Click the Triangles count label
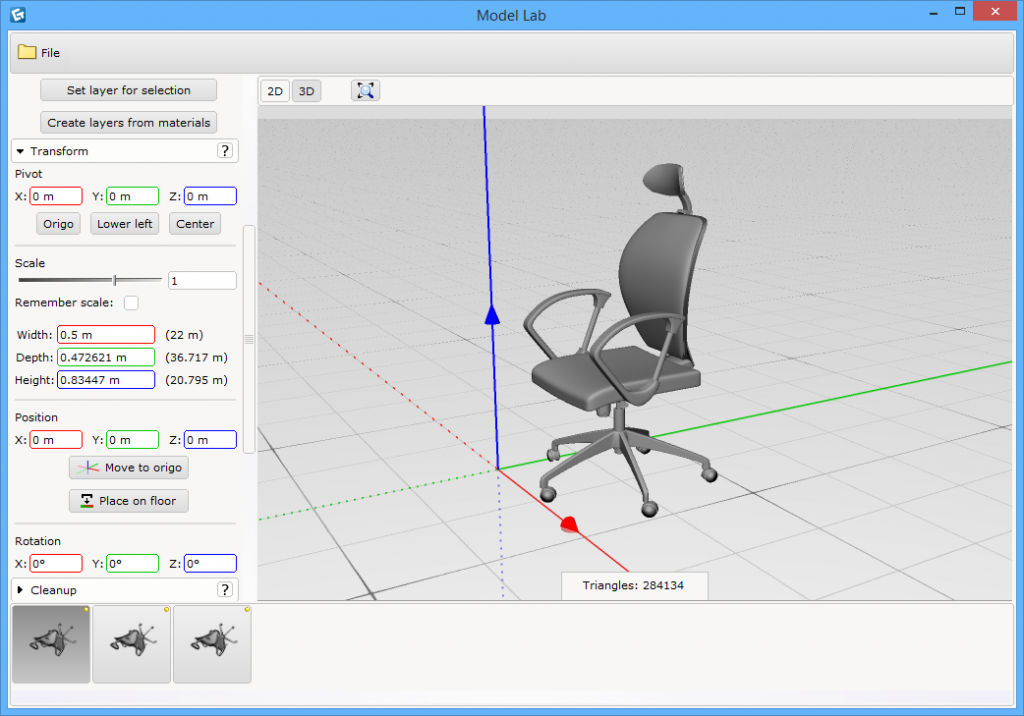 [x=634, y=585]
